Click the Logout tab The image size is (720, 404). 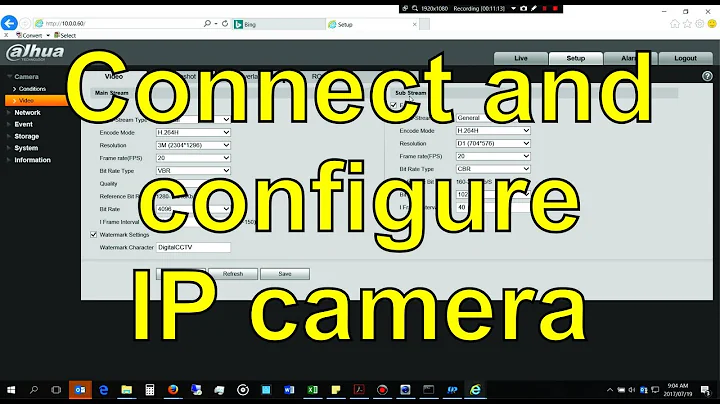tap(686, 58)
